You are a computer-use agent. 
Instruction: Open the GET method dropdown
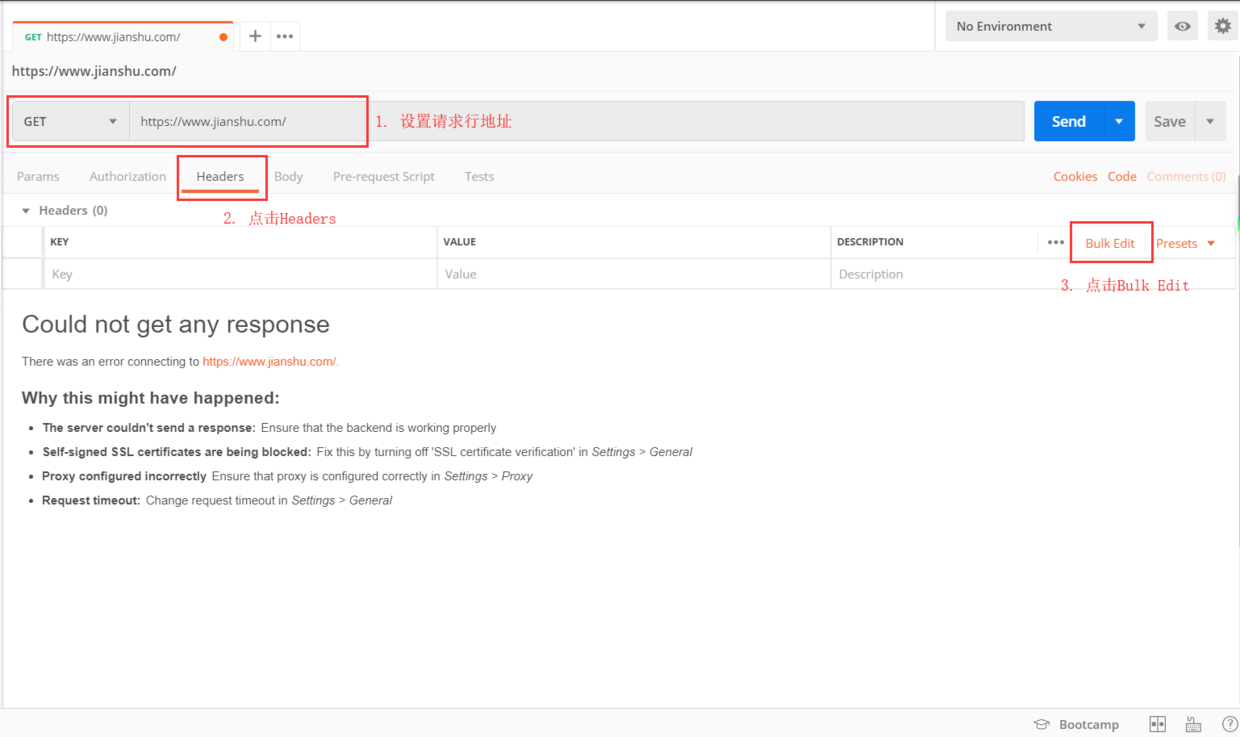tap(70, 121)
